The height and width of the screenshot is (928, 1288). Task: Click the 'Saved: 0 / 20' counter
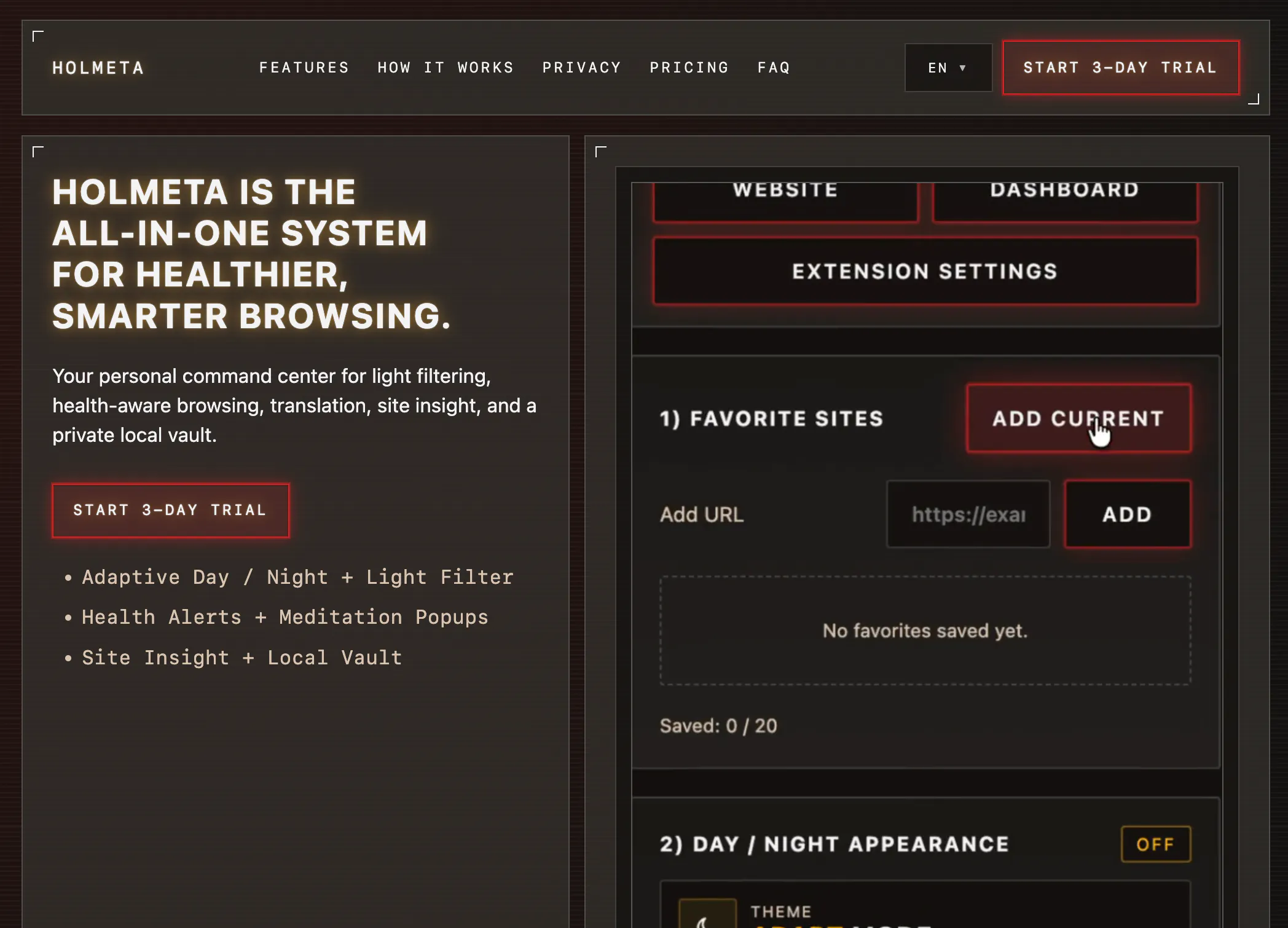click(718, 726)
